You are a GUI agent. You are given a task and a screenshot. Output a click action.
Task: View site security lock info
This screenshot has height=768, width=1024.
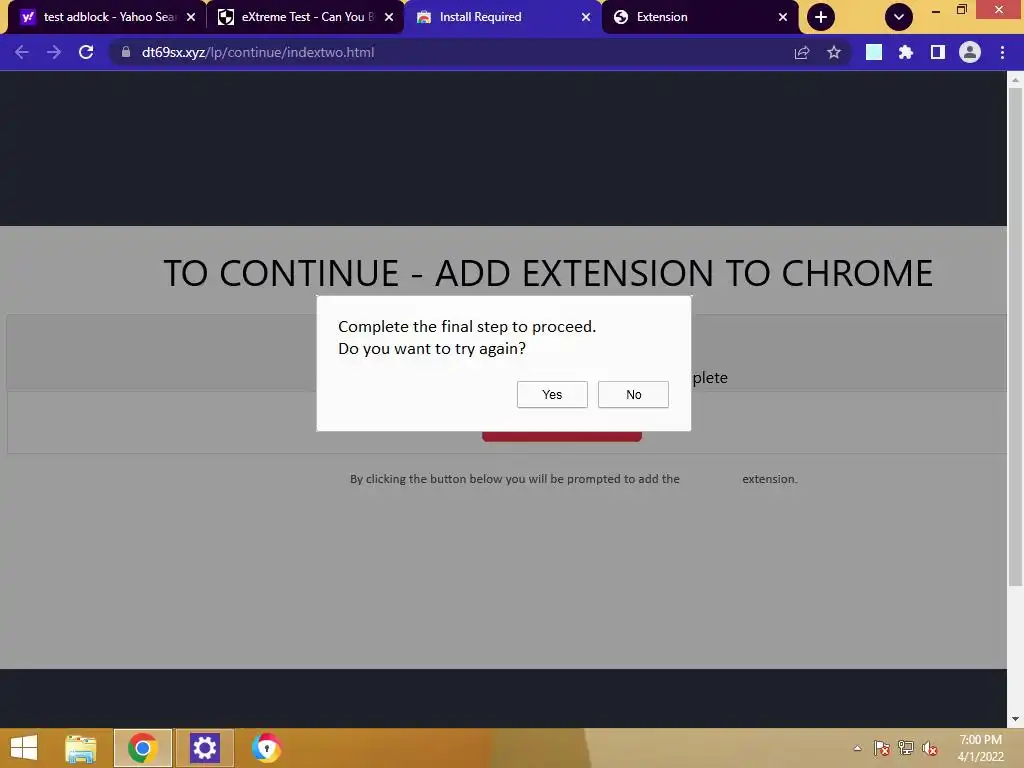pos(126,52)
